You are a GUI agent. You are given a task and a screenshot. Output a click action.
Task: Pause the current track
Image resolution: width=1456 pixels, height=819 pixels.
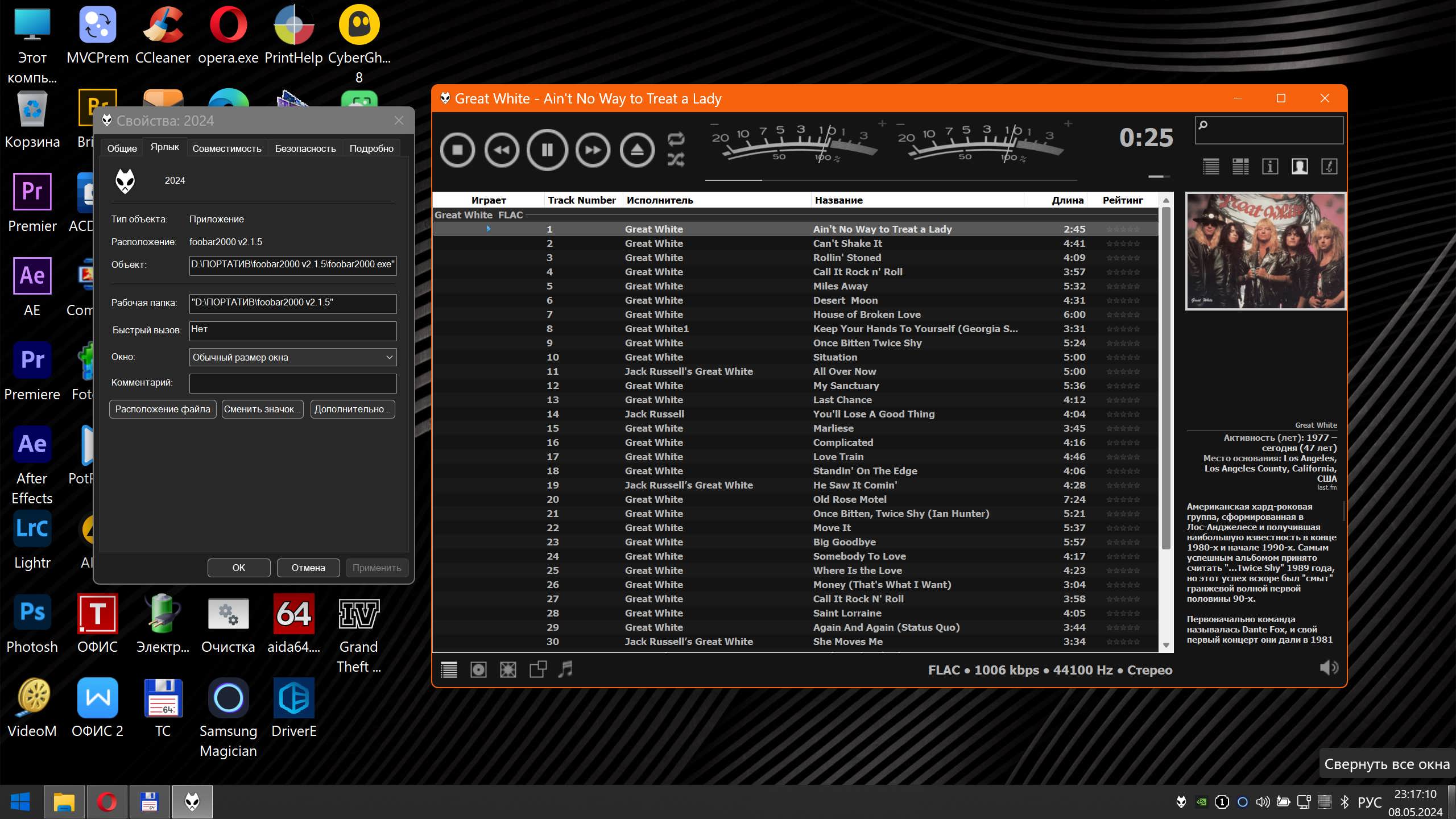pyautogui.click(x=547, y=150)
